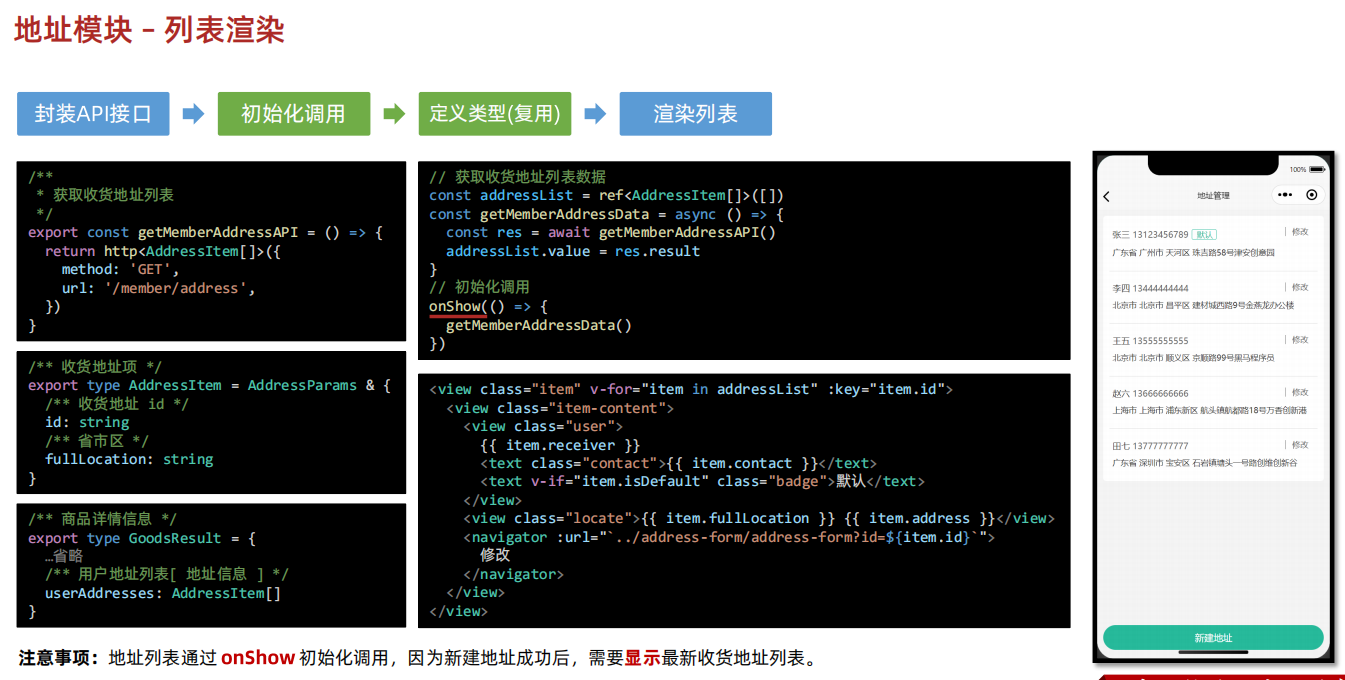Click the getMemberAddressAPI export line
Screen dimensions: 1345x680
205,232
